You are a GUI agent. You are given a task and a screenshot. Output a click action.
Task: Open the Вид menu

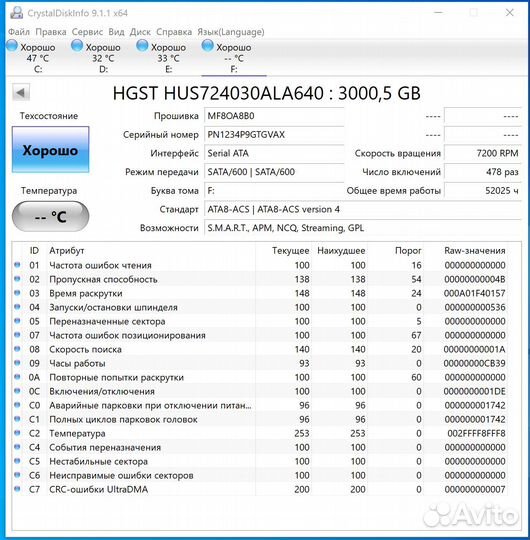click(116, 32)
